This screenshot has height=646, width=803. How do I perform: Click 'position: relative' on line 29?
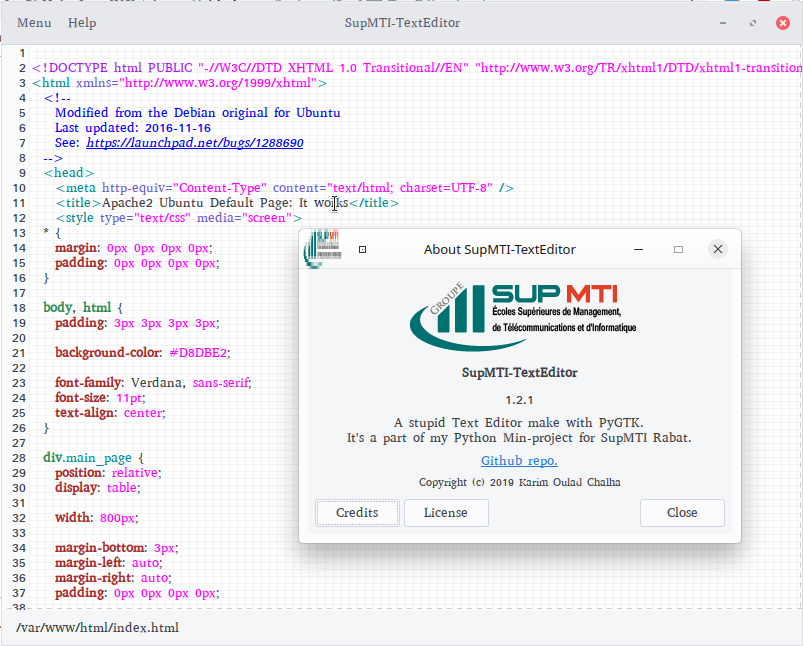coord(108,473)
